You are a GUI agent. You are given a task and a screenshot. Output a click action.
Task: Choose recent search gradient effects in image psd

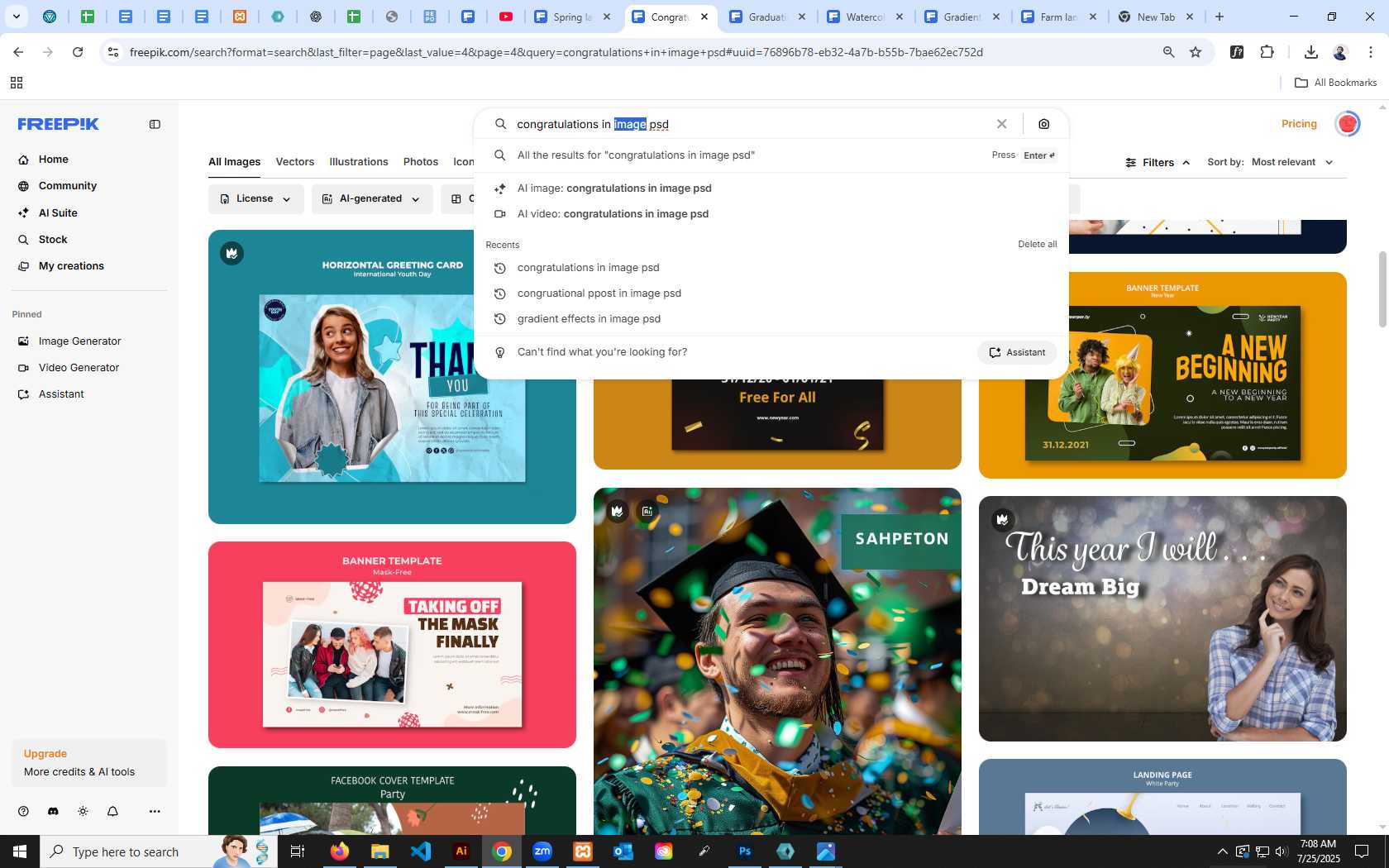[x=771, y=319]
